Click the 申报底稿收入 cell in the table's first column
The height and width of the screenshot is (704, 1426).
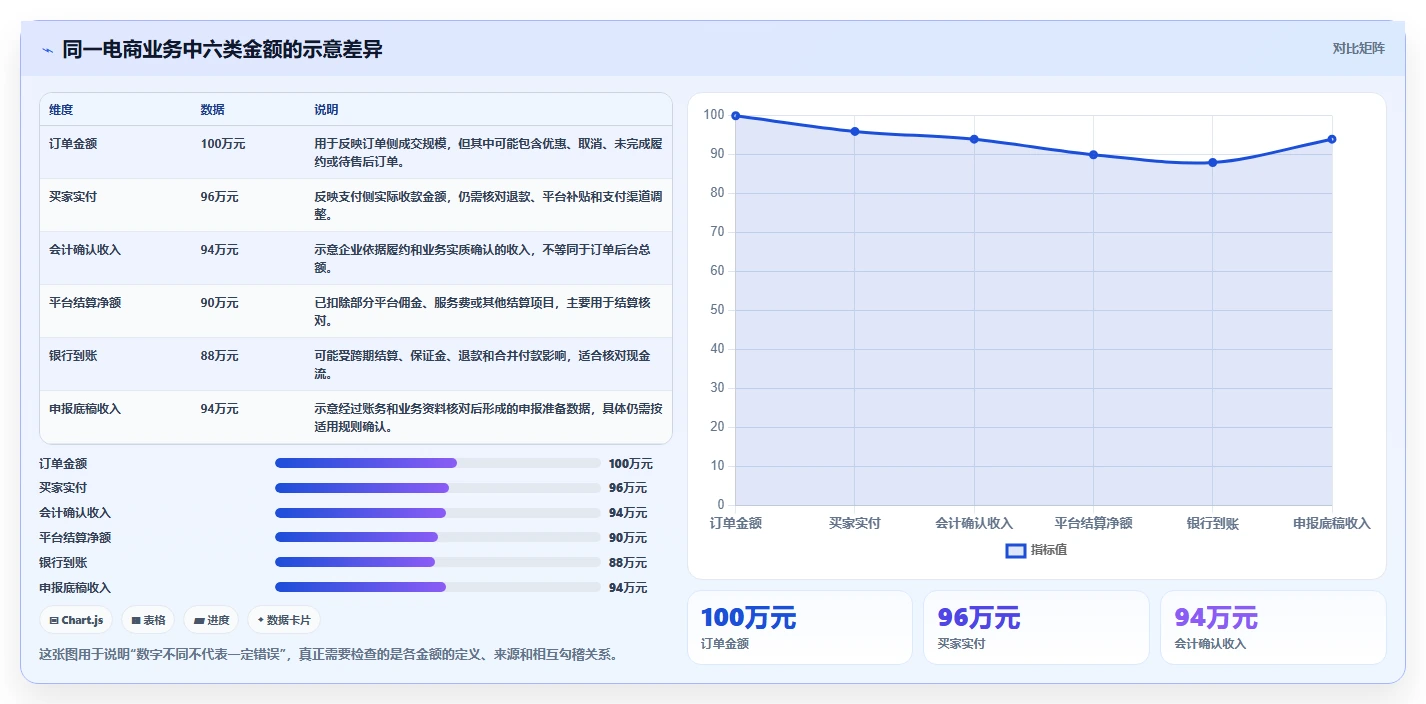[85, 409]
